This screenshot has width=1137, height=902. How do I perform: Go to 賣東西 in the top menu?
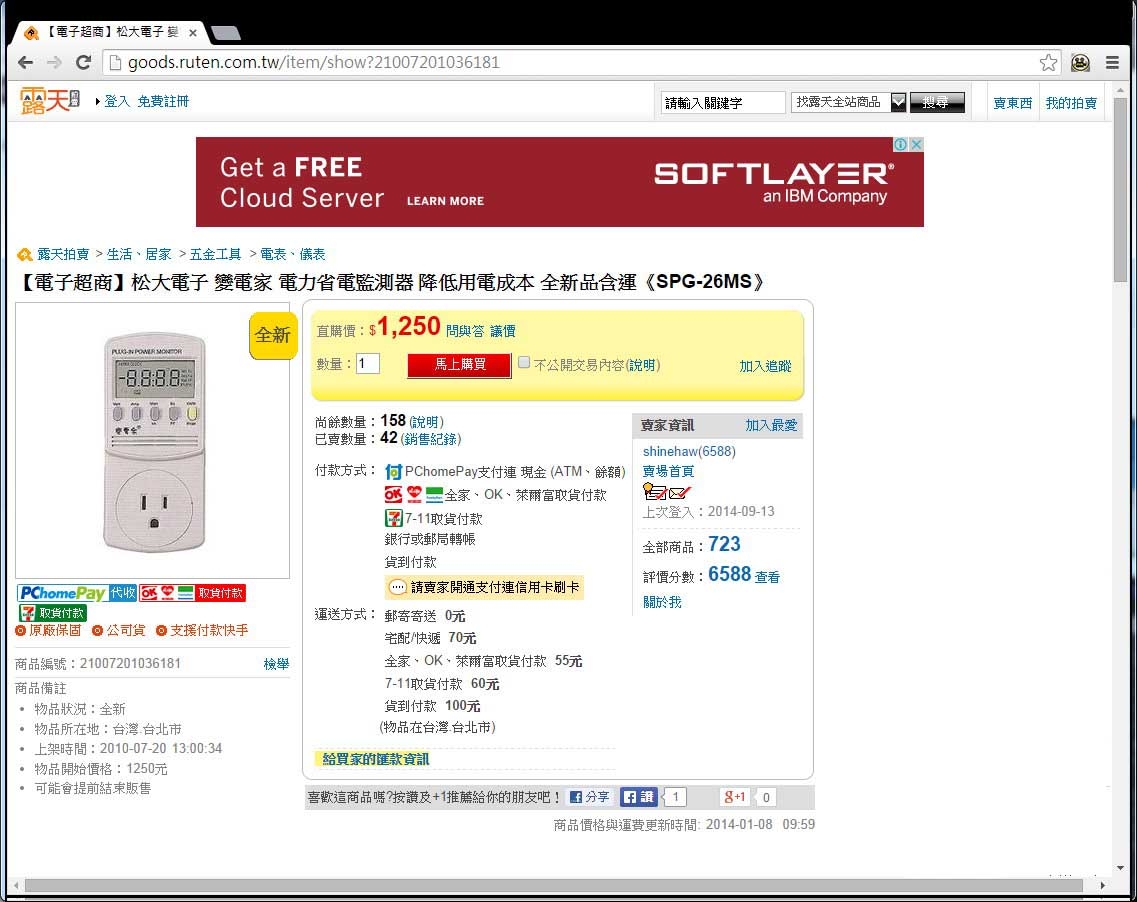(1012, 103)
